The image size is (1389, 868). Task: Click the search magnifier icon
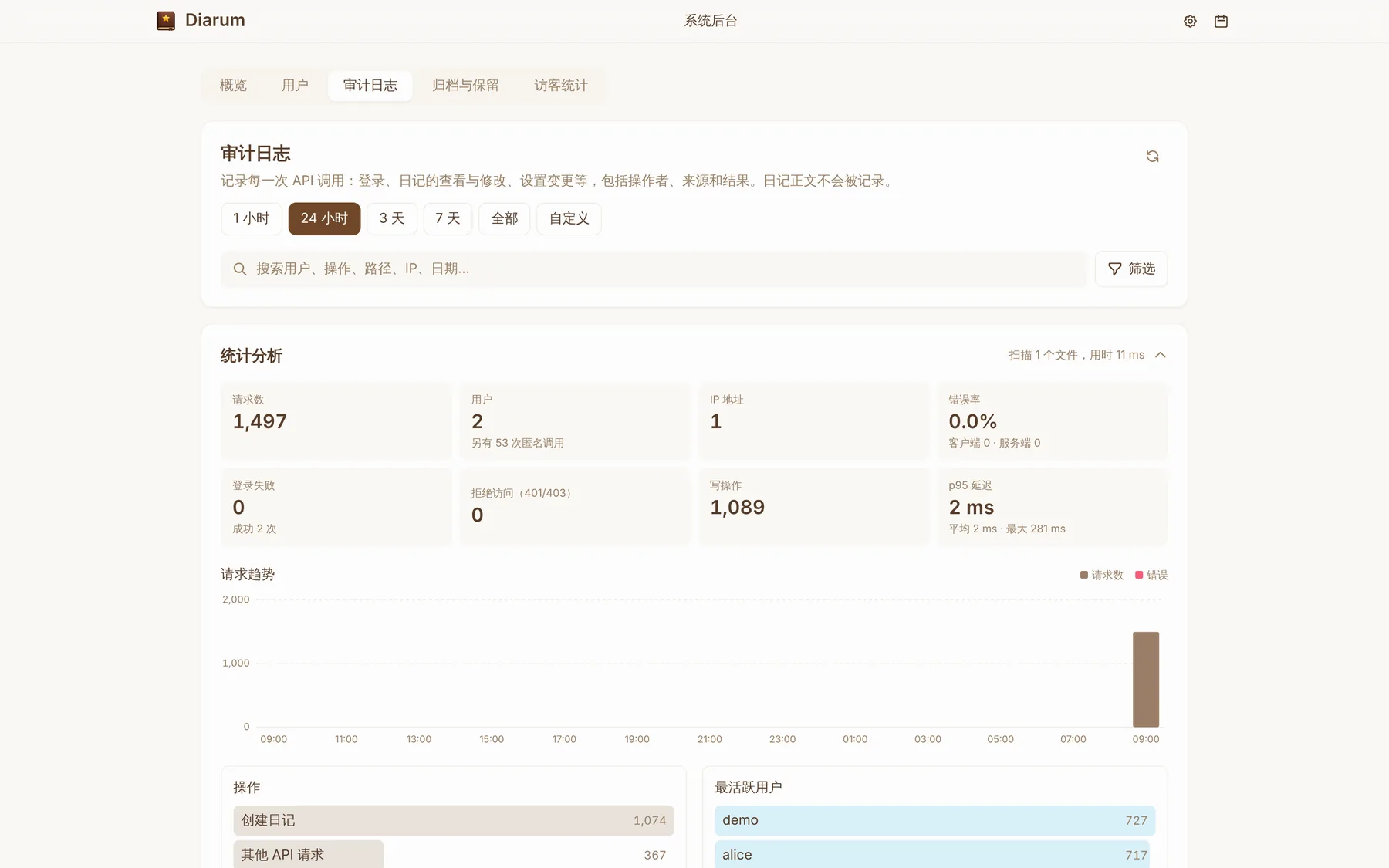[240, 269]
